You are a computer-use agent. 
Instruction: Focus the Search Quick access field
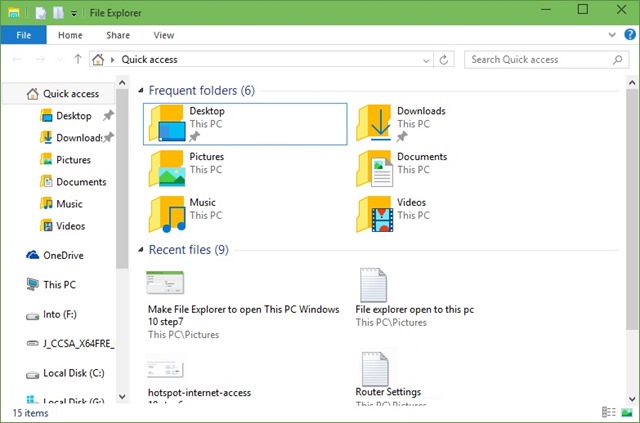(546, 60)
